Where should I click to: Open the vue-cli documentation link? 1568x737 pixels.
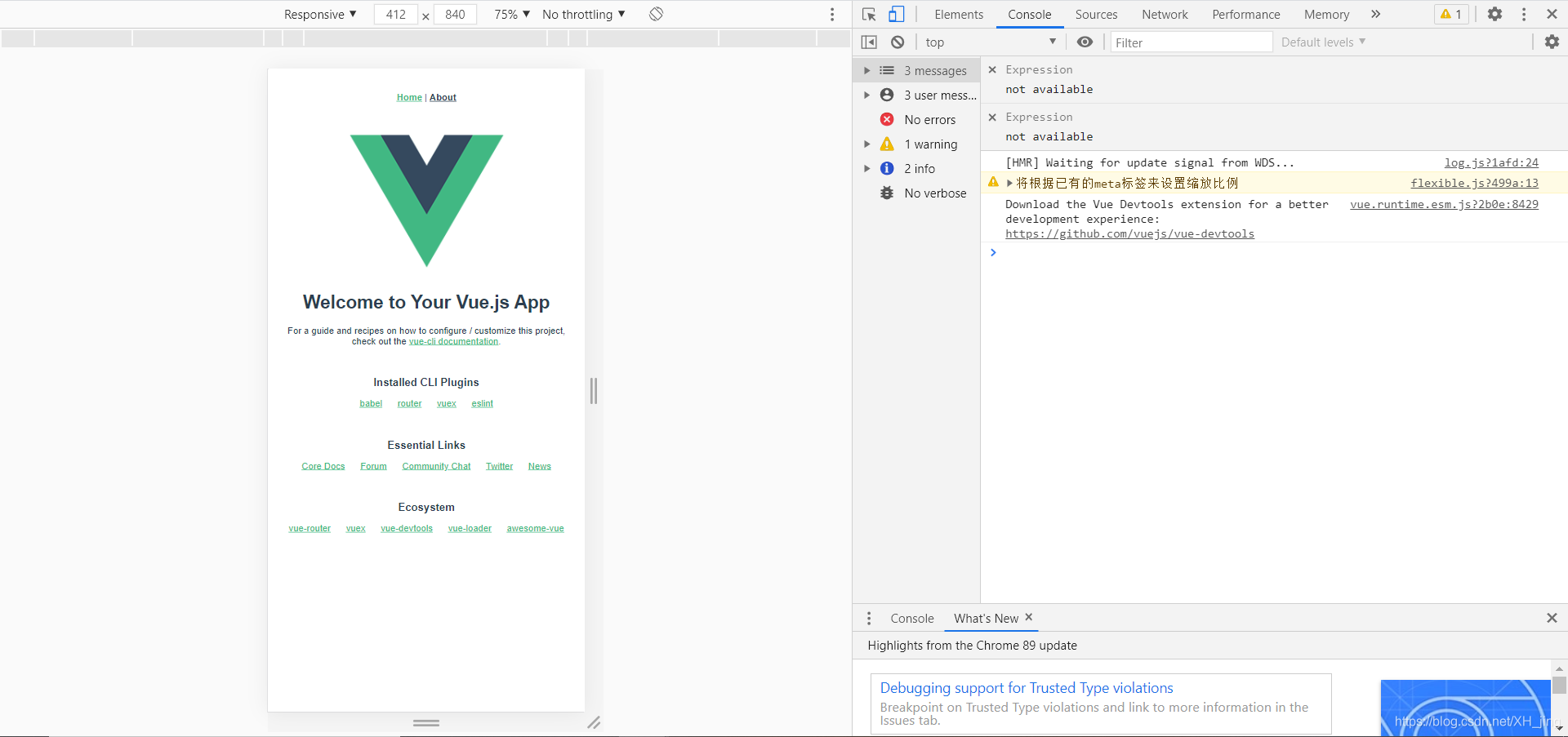click(x=453, y=342)
